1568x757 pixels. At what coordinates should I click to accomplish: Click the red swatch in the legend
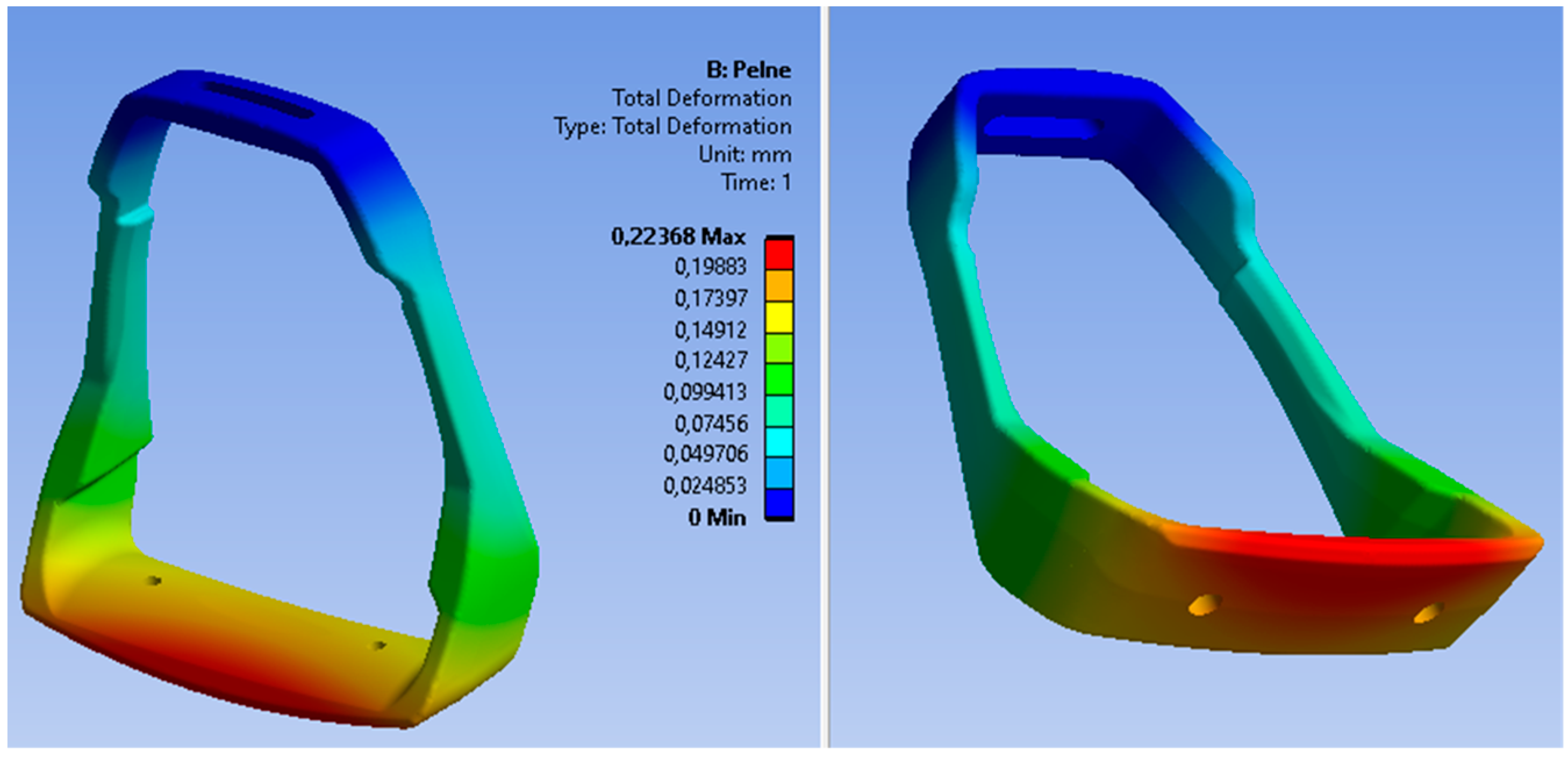pyautogui.click(x=779, y=254)
